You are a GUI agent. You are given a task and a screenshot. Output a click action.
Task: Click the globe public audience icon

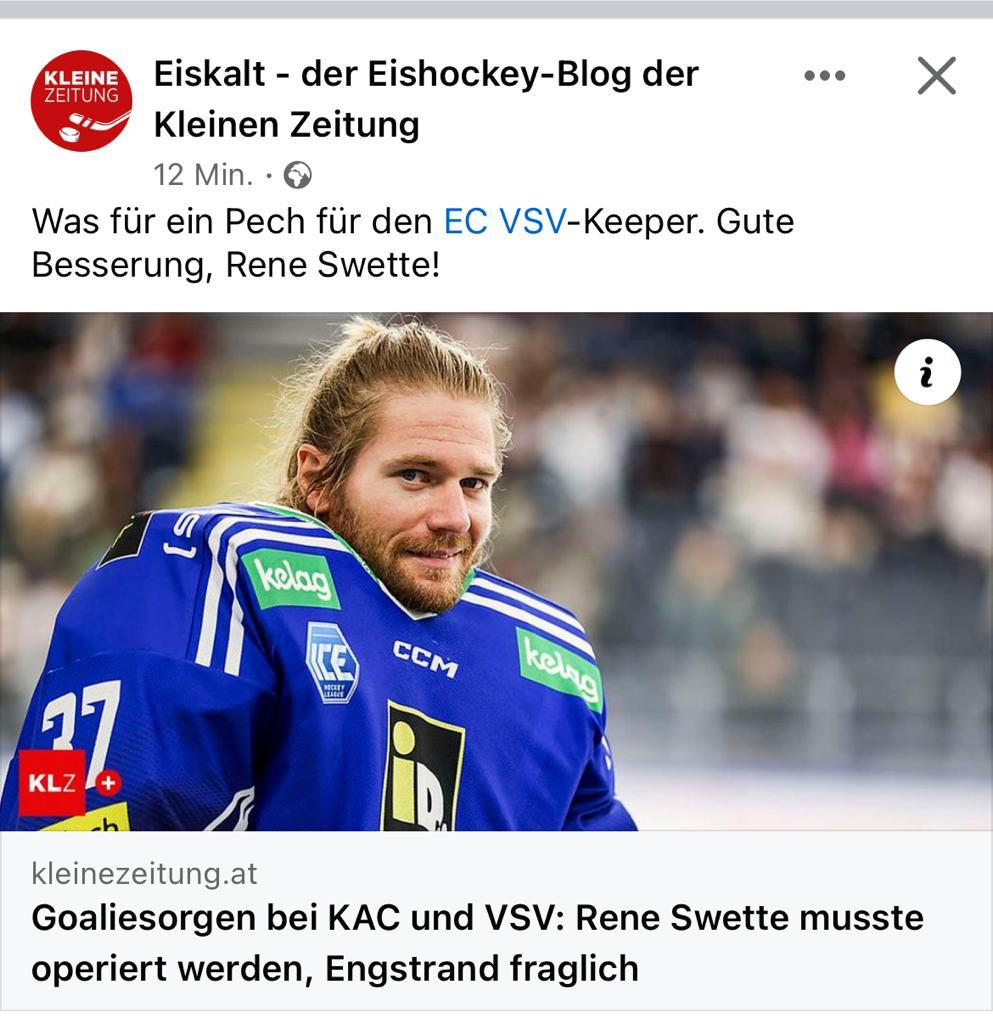click(x=297, y=175)
